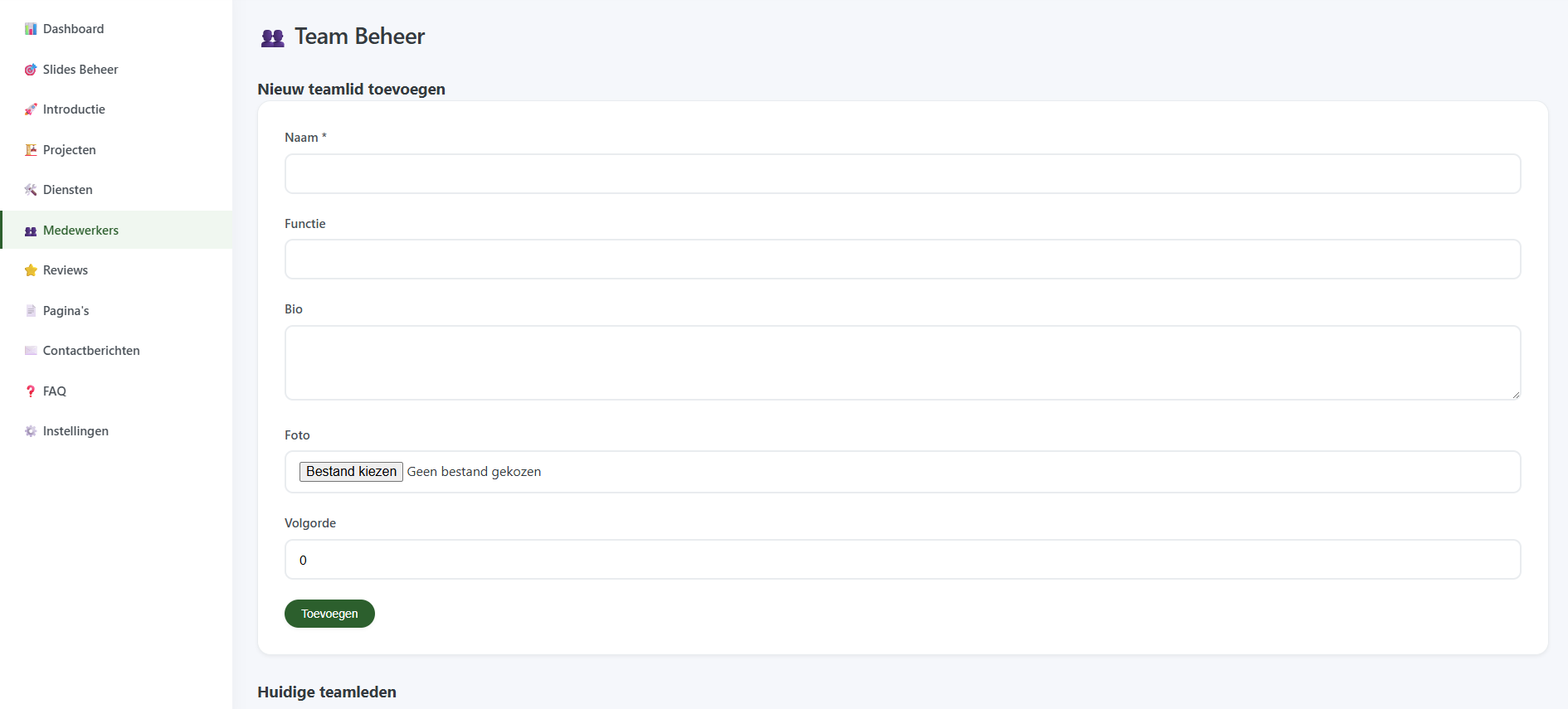Click the 'Foto' label
Image resolution: width=1568 pixels, height=709 pixels.
[297, 435]
